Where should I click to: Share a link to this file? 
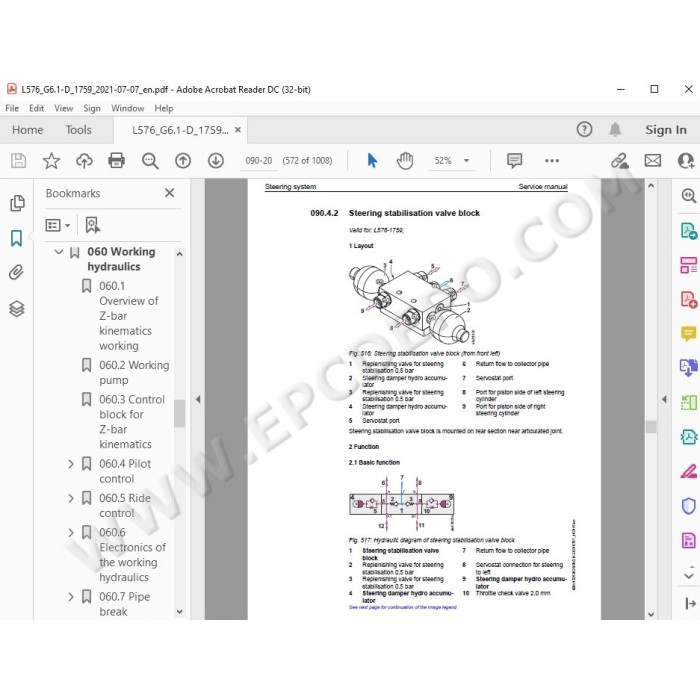(620, 161)
